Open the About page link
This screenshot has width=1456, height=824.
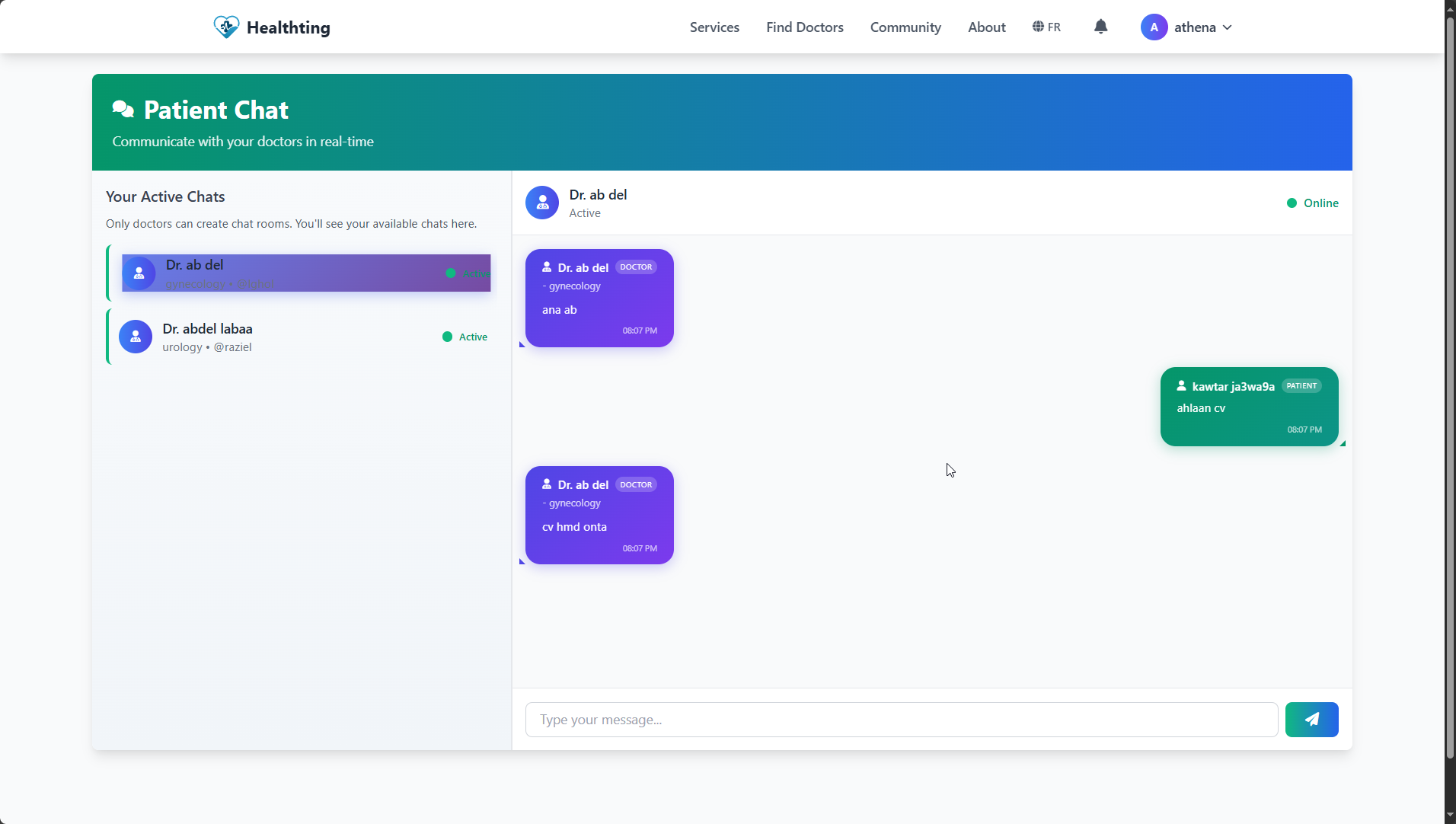click(x=987, y=27)
